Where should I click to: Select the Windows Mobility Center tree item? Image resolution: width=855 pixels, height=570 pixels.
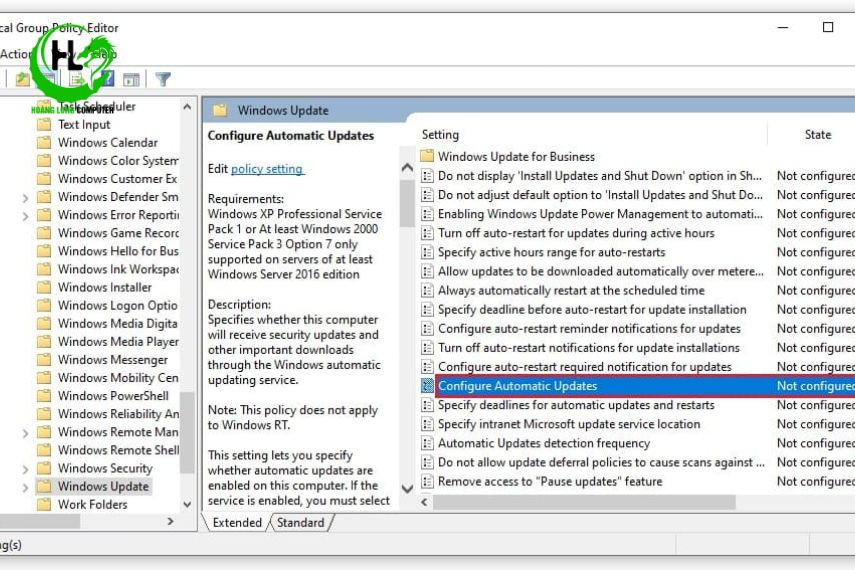coord(118,377)
